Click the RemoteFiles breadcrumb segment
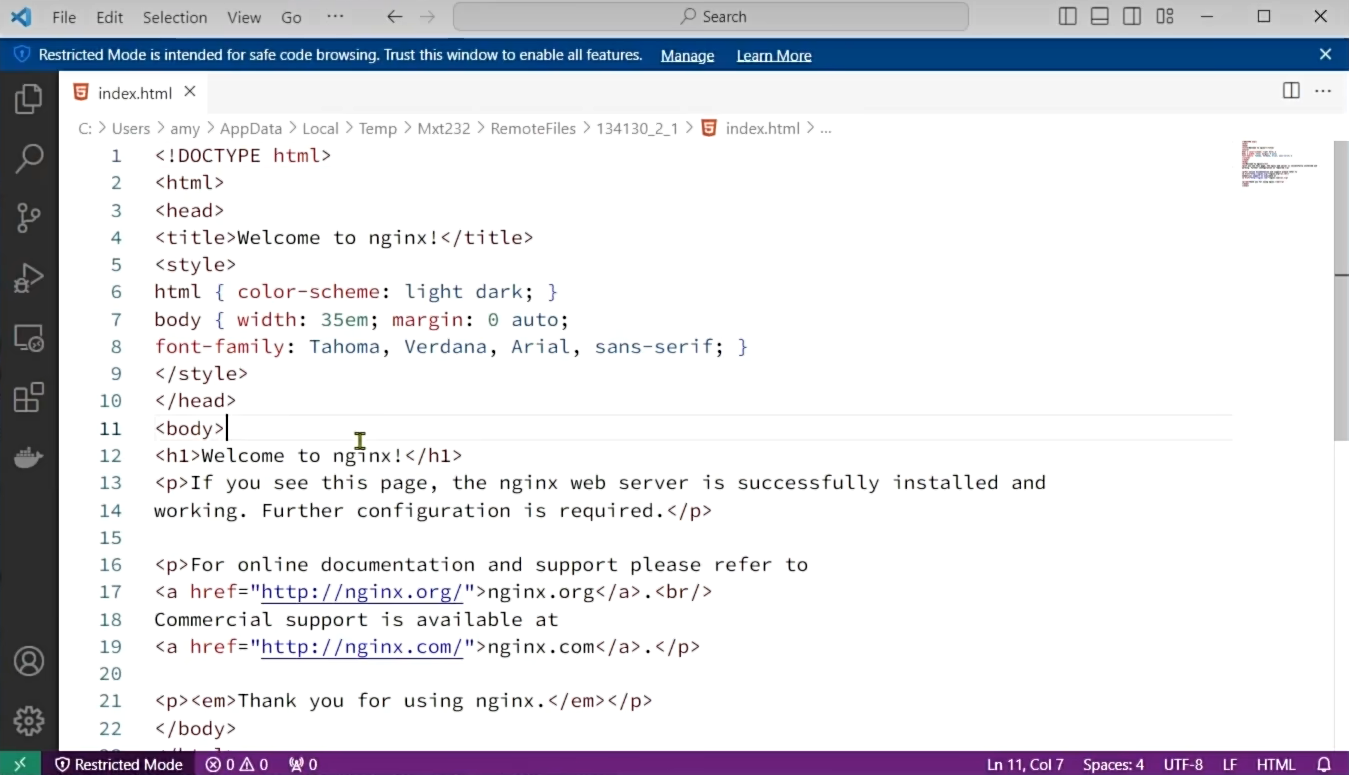The height and width of the screenshot is (775, 1349). click(x=533, y=128)
